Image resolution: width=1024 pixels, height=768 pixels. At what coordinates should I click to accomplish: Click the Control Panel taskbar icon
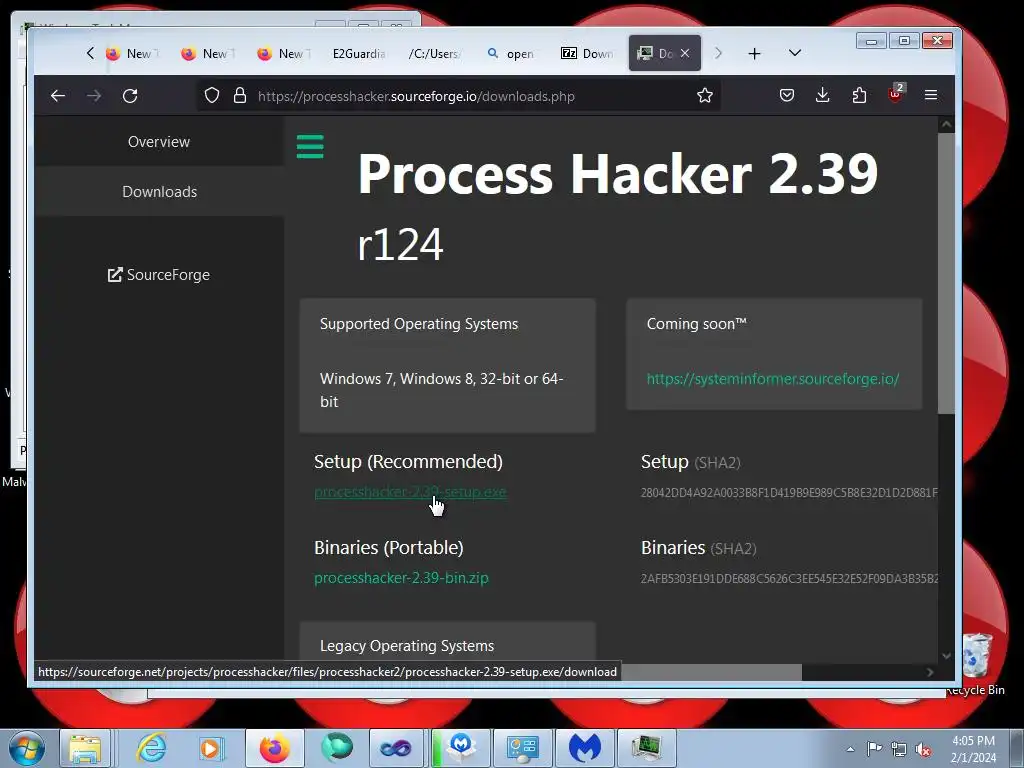(x=522, y=748)
